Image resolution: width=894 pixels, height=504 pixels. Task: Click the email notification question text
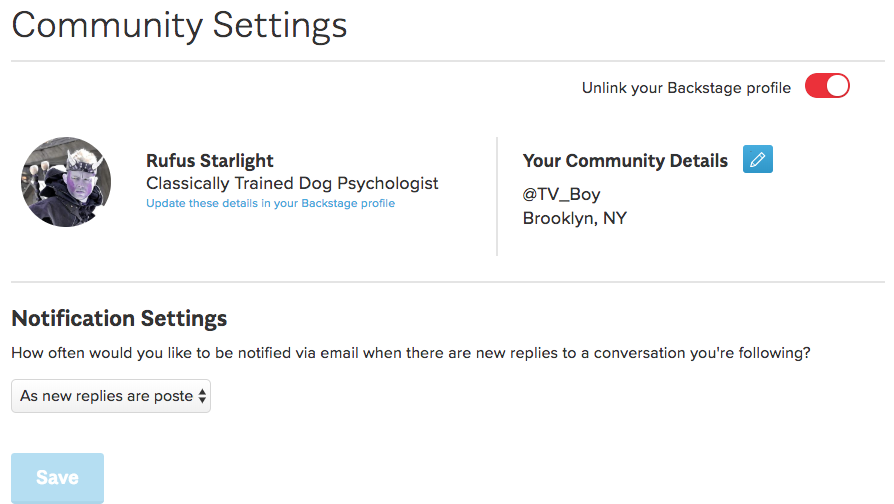pos(410,353)
